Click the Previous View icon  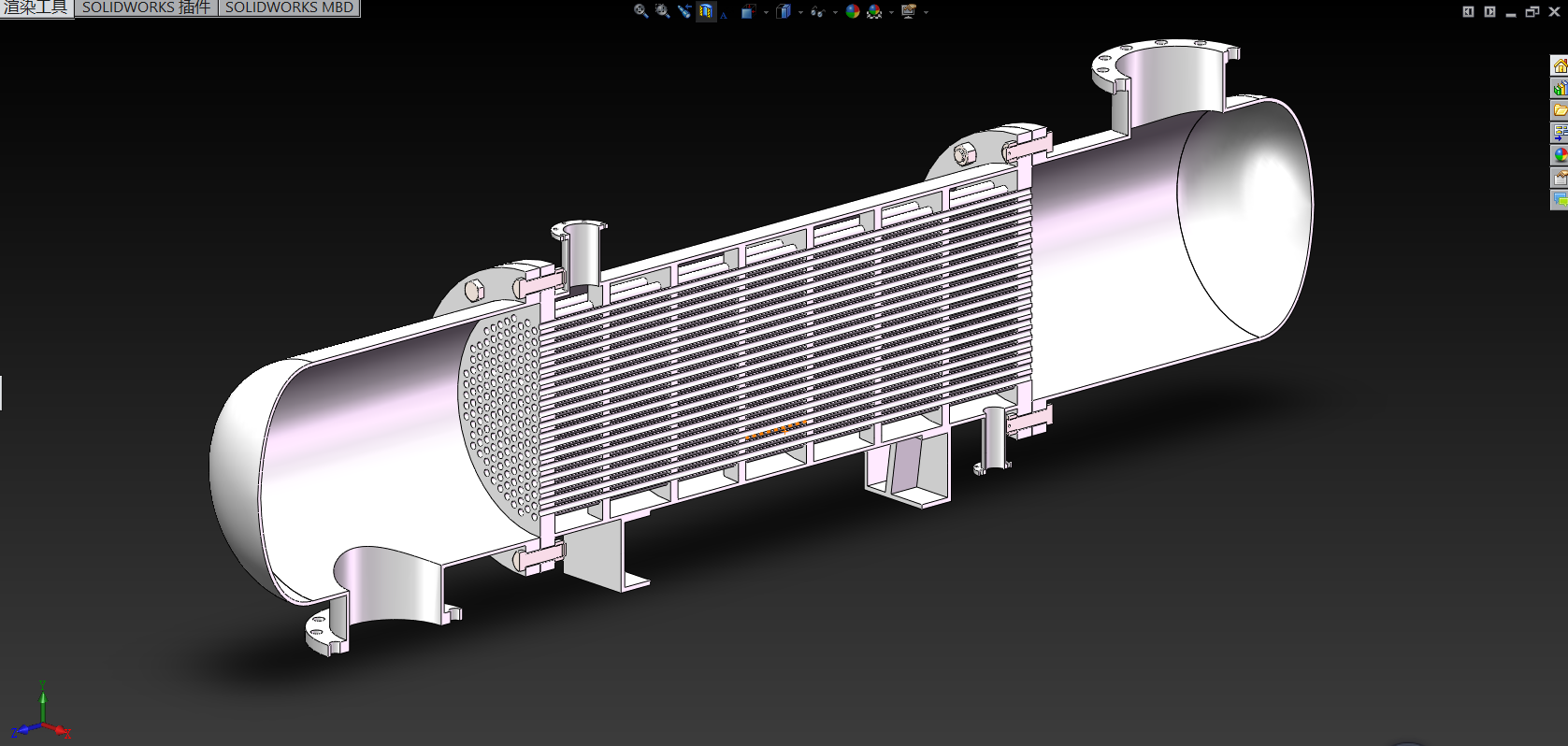(x=684, y=11)
